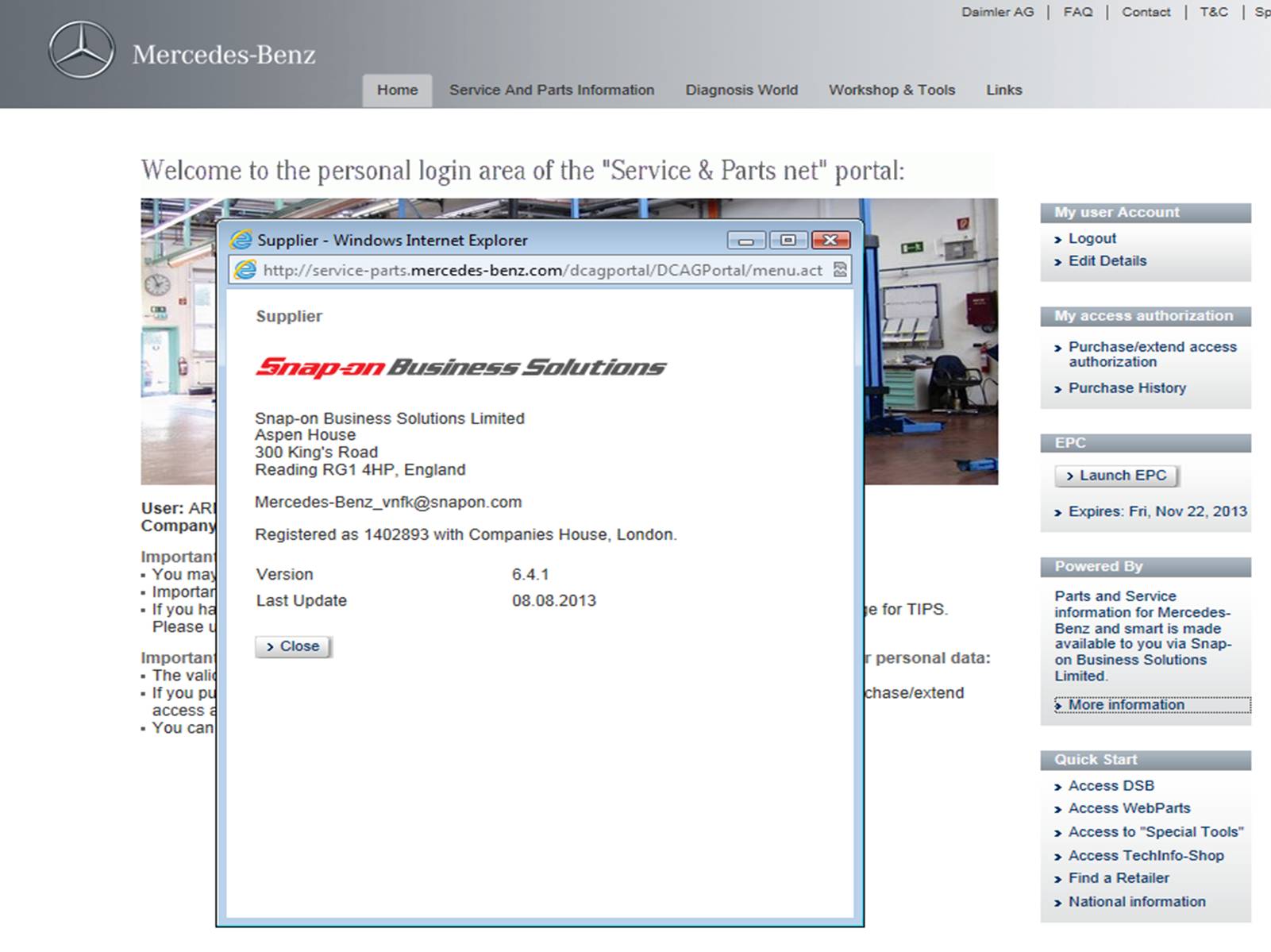Click the Launch EPC button
The height and width of the screenshot is (952, 1271).
click(1116, 476)
